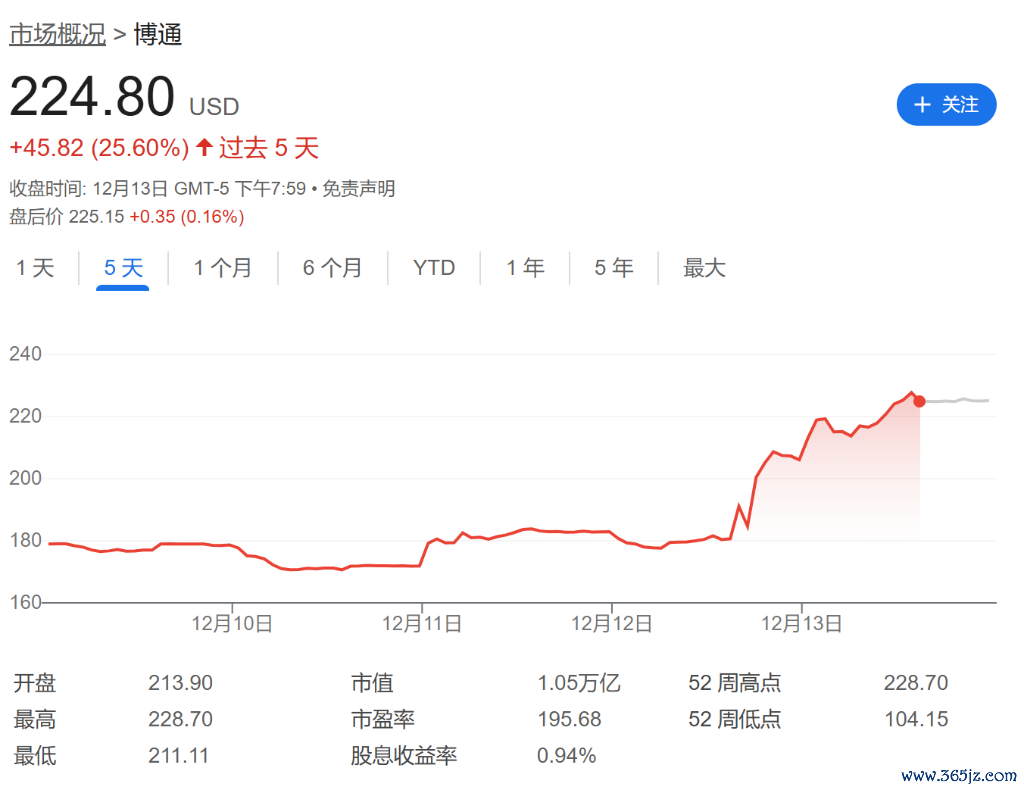This screenshot has height=791, width=1024.
Task: Open the 市场概况 breadcrumb link
Action: click(57, 34)
